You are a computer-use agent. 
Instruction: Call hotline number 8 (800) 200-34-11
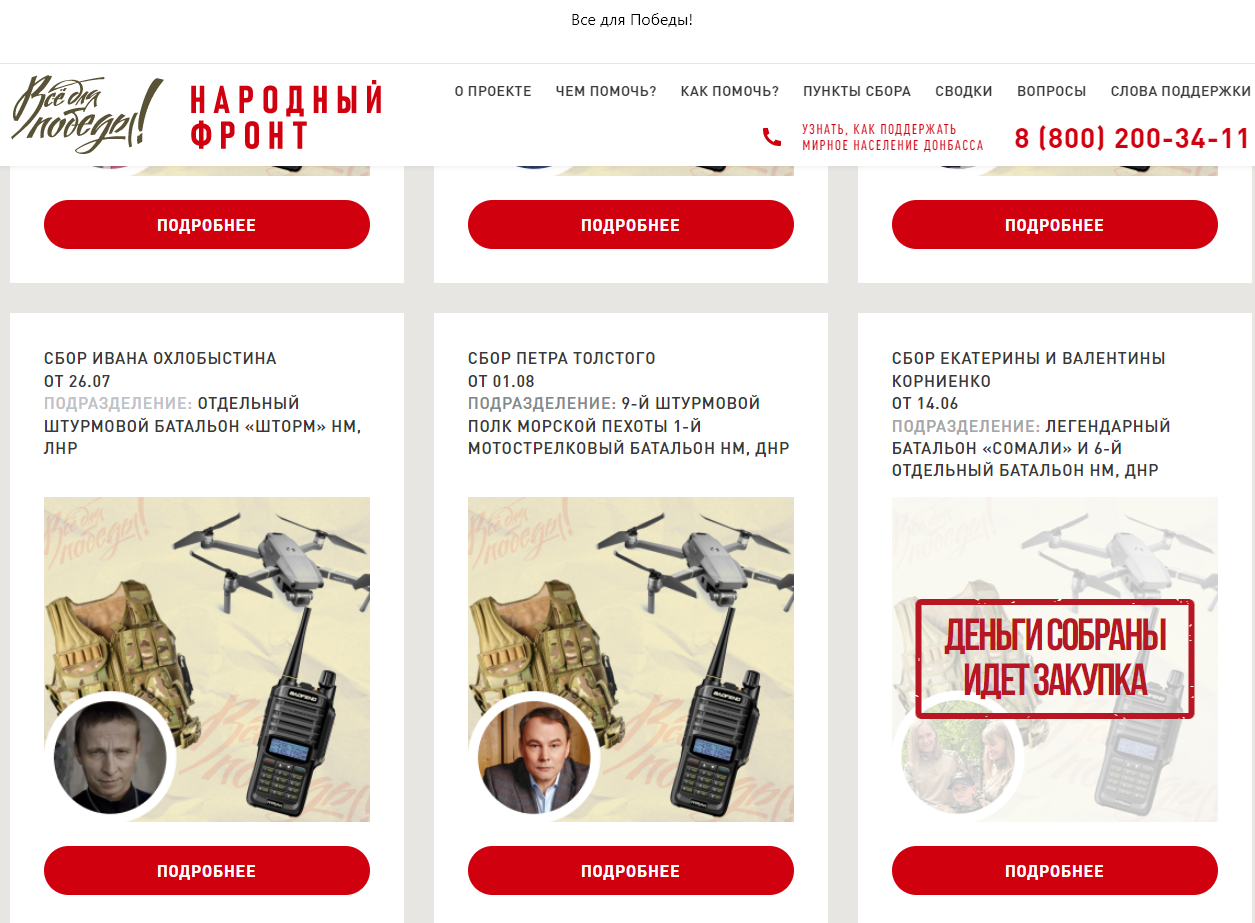(x=1132, y=138)
